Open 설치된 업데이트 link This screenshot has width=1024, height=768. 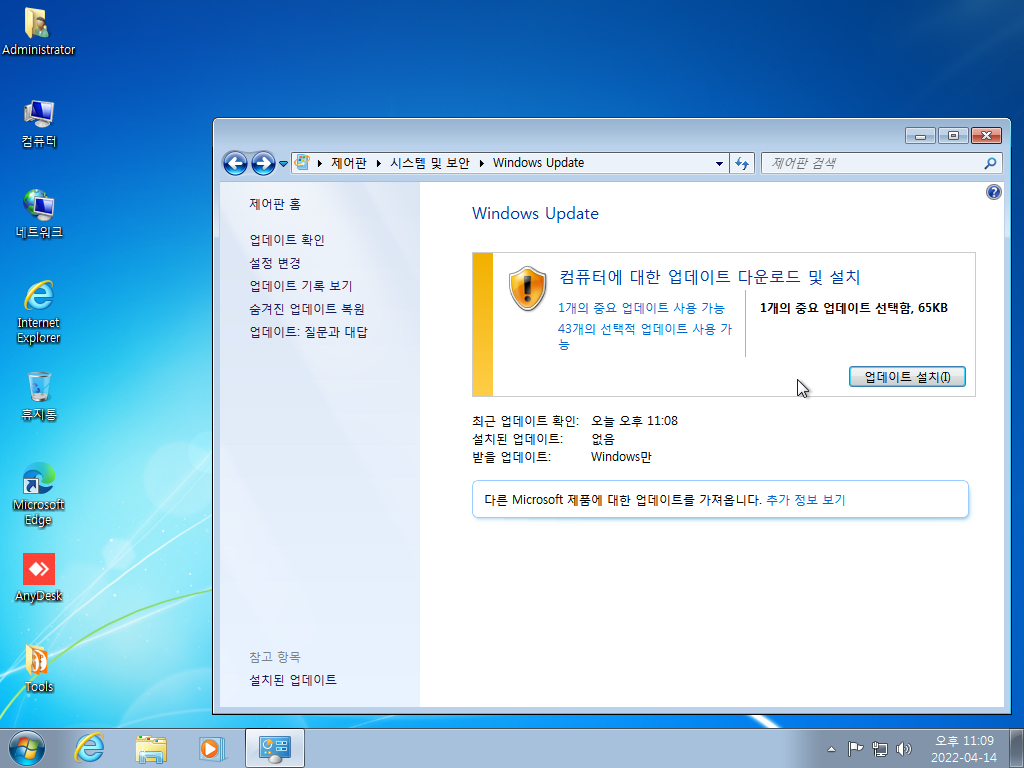pyautogui.click(x=293, y=680)
